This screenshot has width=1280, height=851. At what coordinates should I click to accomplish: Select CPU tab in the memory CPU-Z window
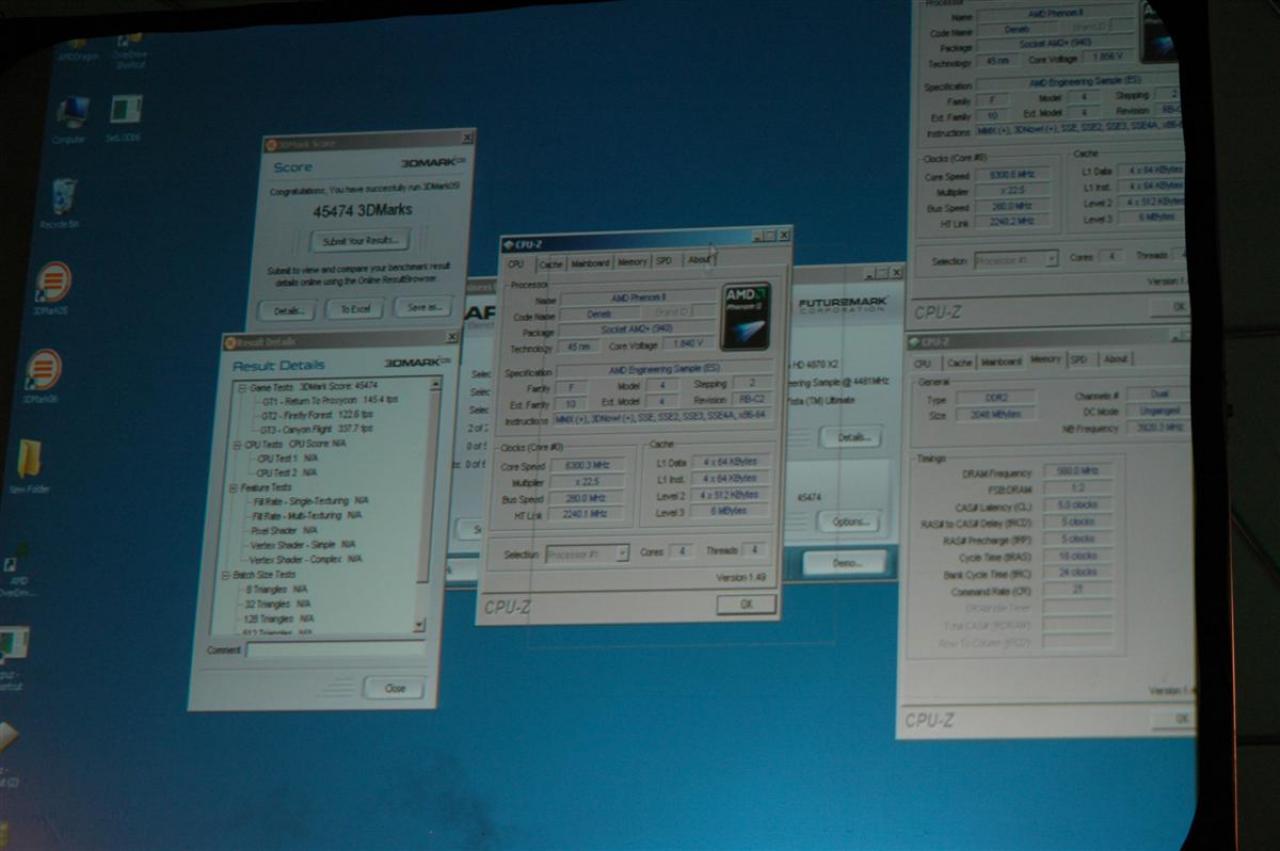[922, 363]
